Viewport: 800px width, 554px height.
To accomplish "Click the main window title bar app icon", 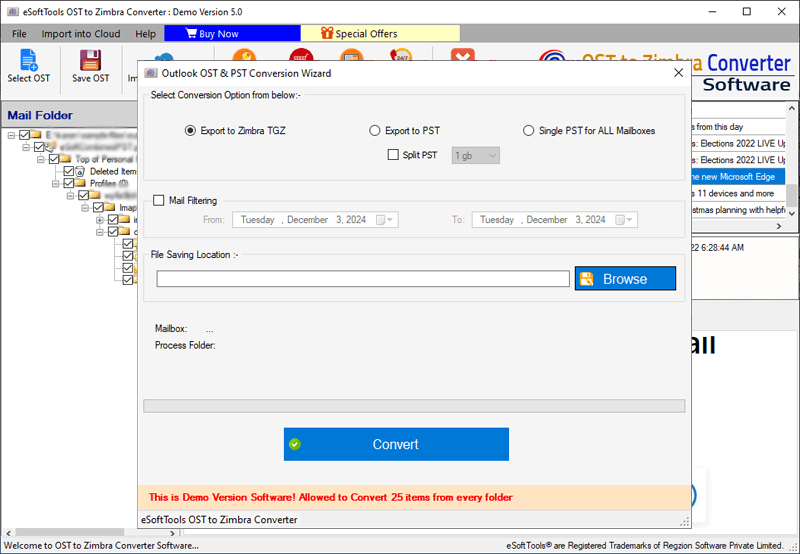I will click(x=13, y=11).
